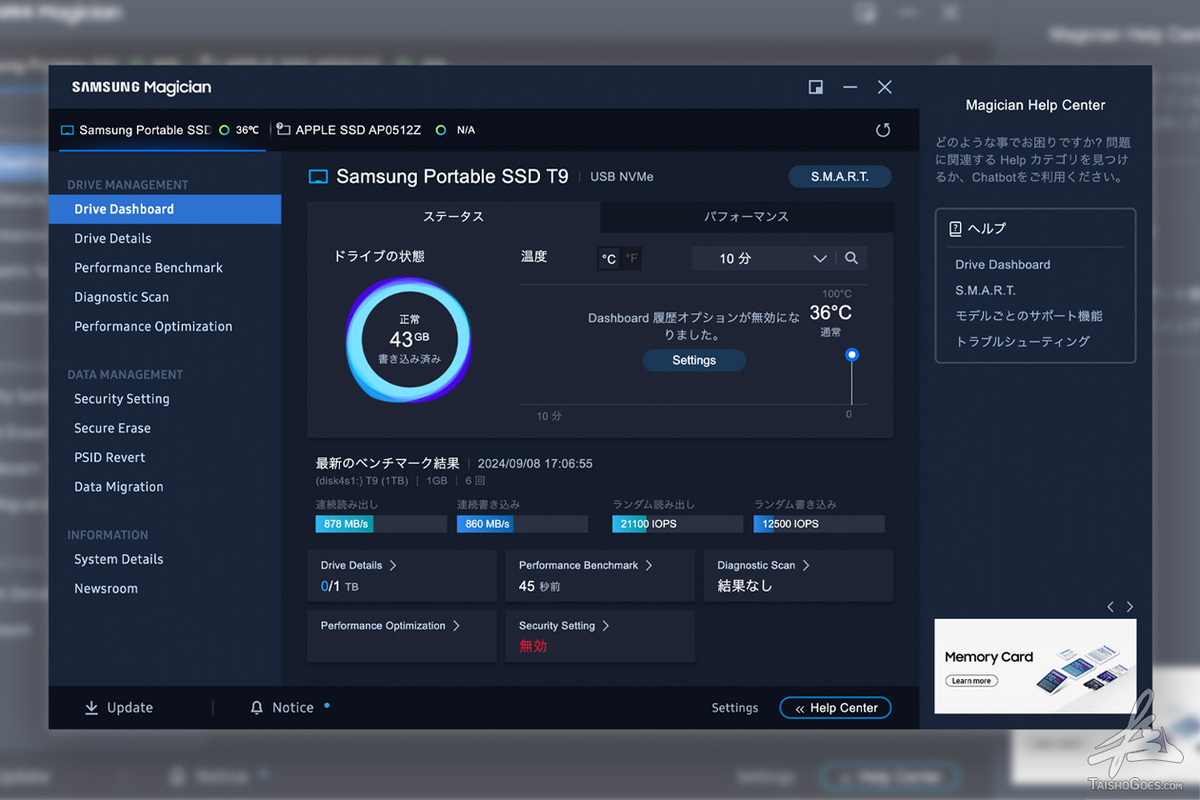The image size is (1200, 800).
Task: Click the S.M.A.R.T. button
Action: [840, 177]
